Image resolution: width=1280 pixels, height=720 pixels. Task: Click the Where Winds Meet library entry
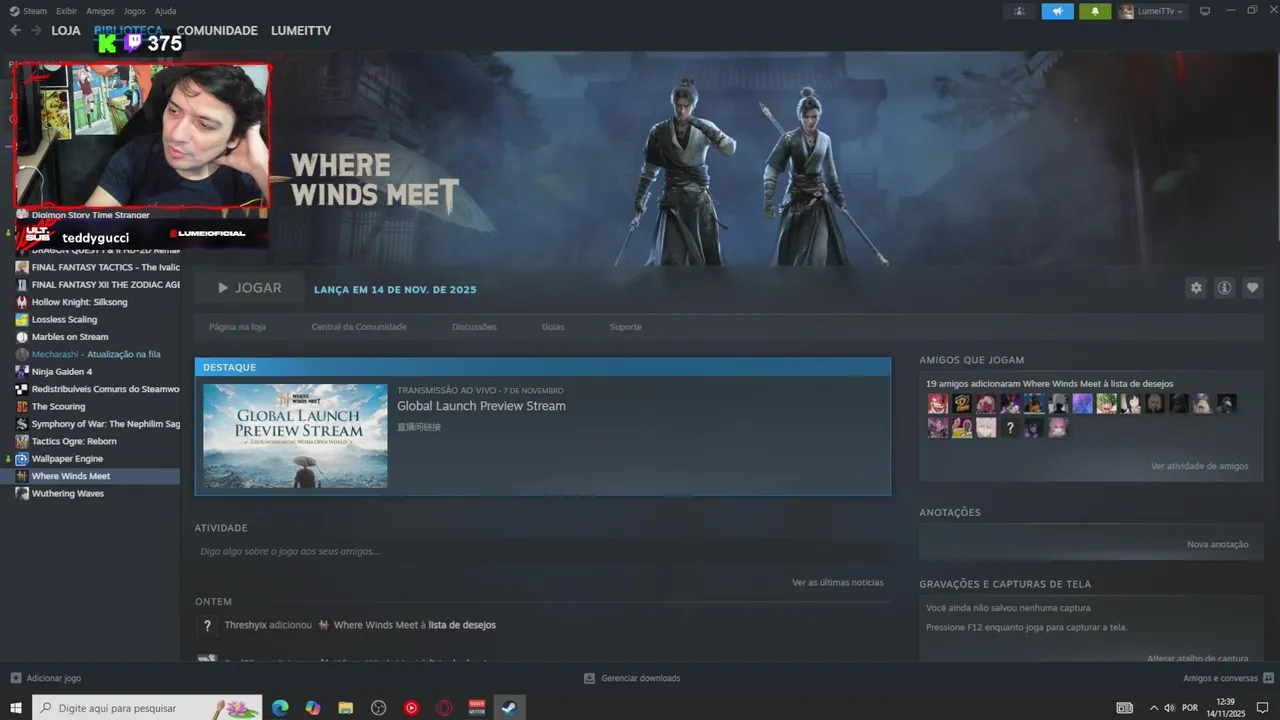[x=98, y=476]
